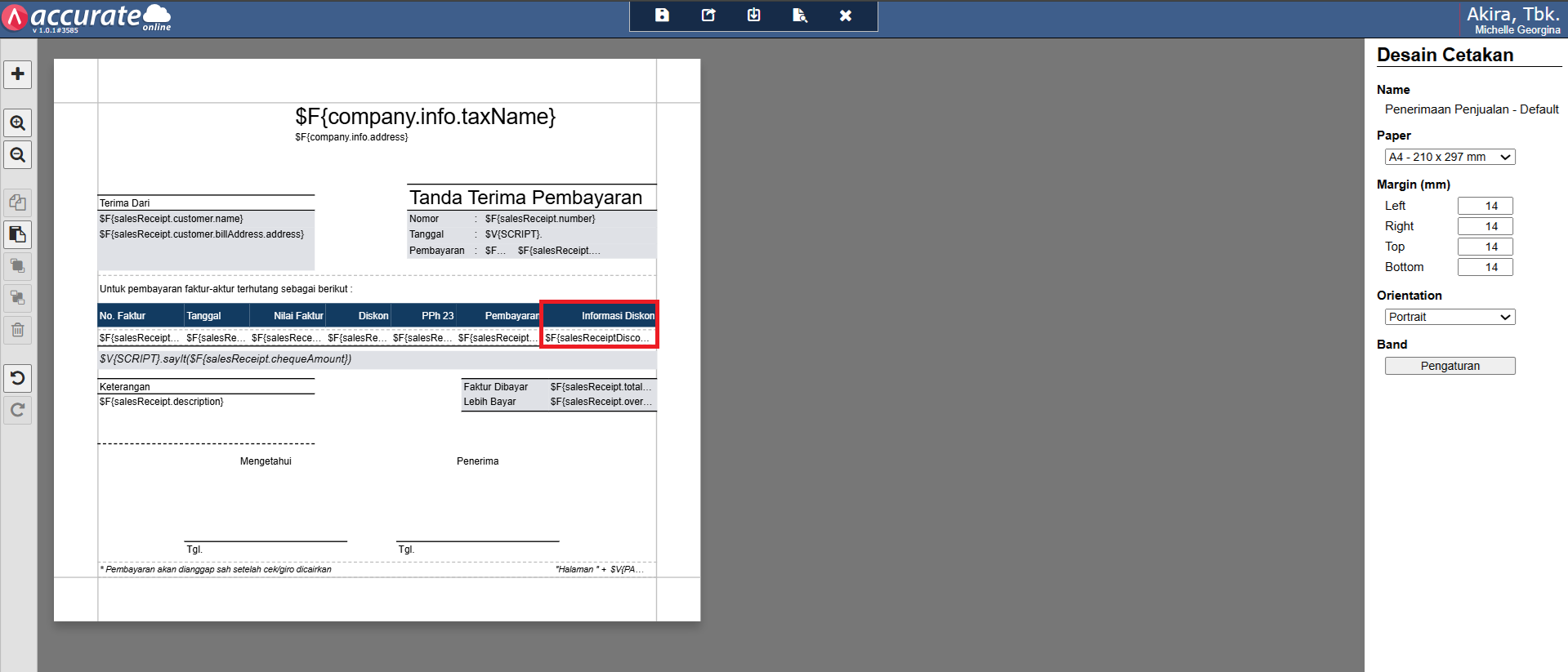Zoom out of the design canvas
This screenshot has height=672, width=1568.
coord(18,155)
